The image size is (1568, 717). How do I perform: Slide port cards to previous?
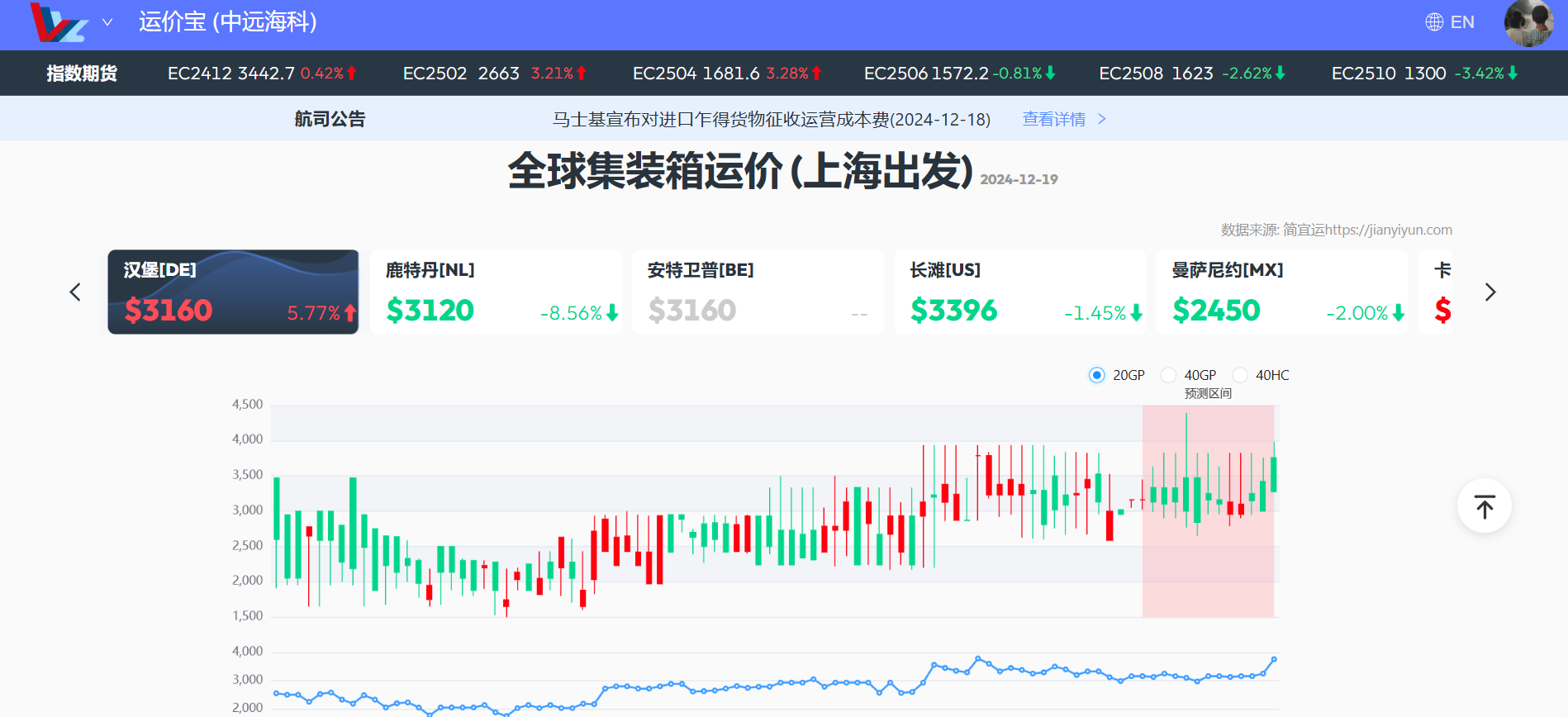[x=75, y=292]
